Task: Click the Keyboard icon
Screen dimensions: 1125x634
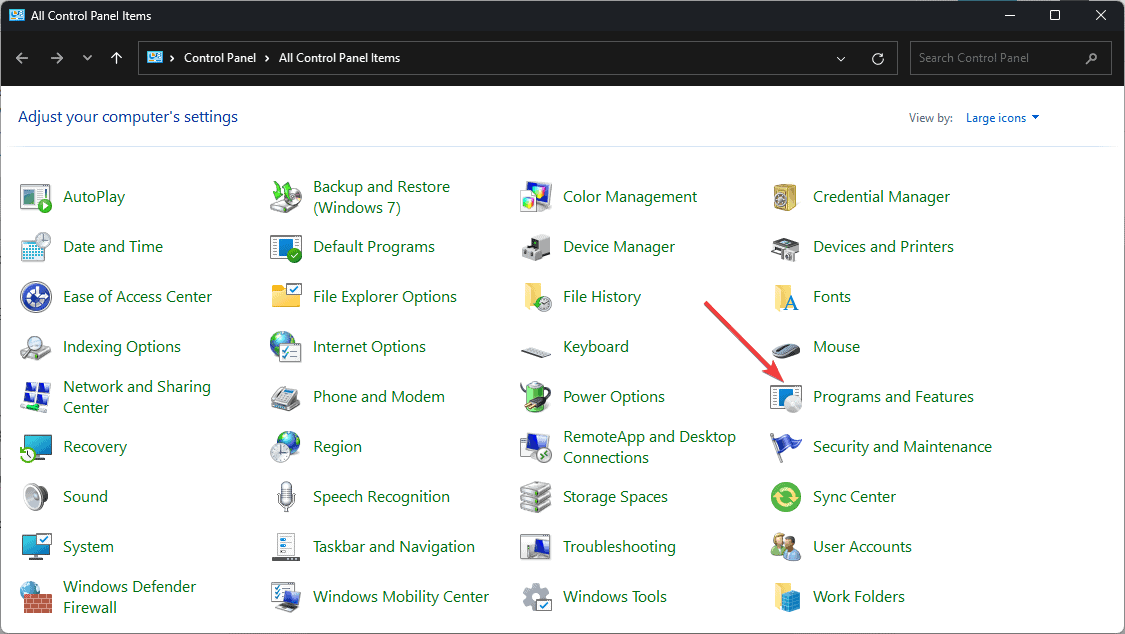Action: [x=535, y=351]
